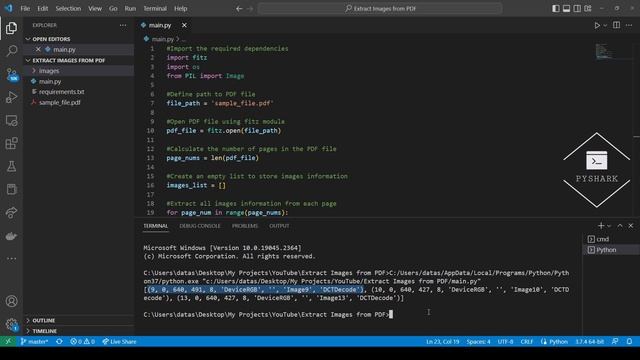Viewport: 640px width, 360px height.
Task: Open the File menu
Action: pos(25,9)
